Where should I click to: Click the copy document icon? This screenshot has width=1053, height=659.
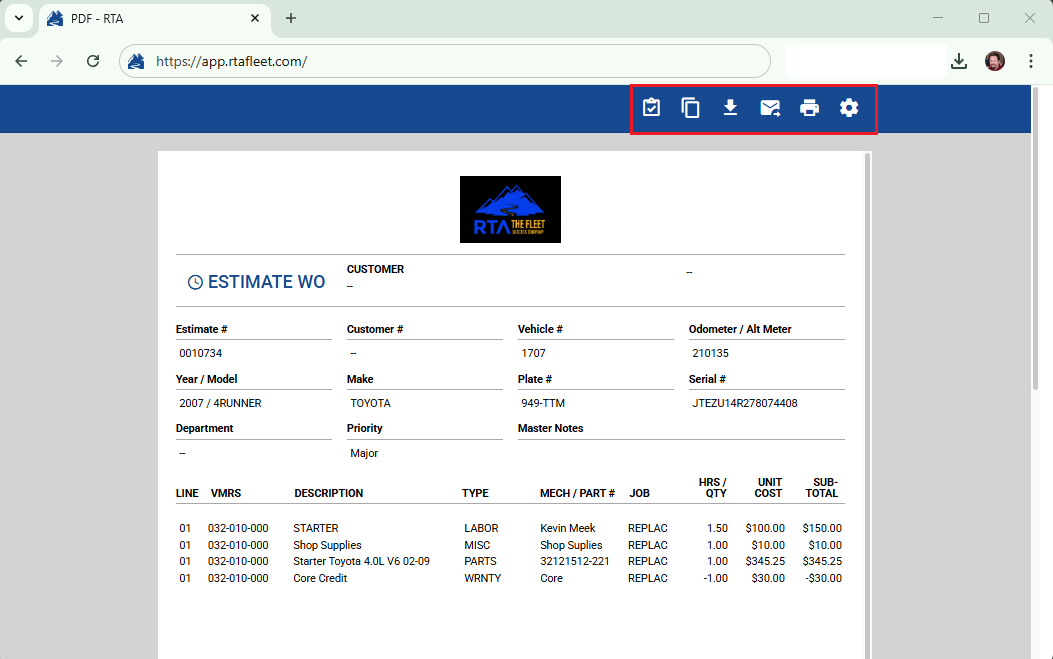pyautogui.click(x=690, y=108)
